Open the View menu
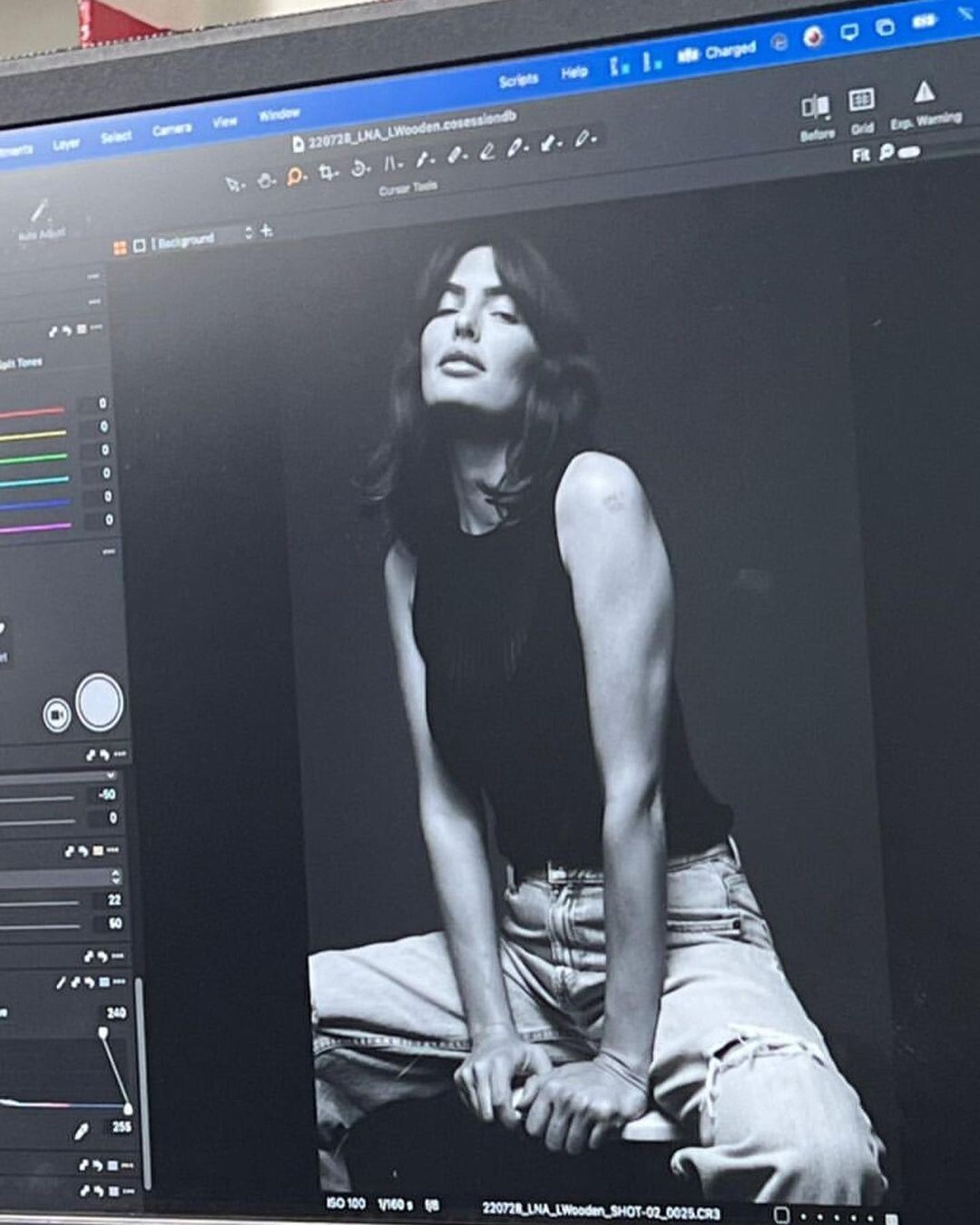Screen dimensions: 980x1225 tap(224, 122)
